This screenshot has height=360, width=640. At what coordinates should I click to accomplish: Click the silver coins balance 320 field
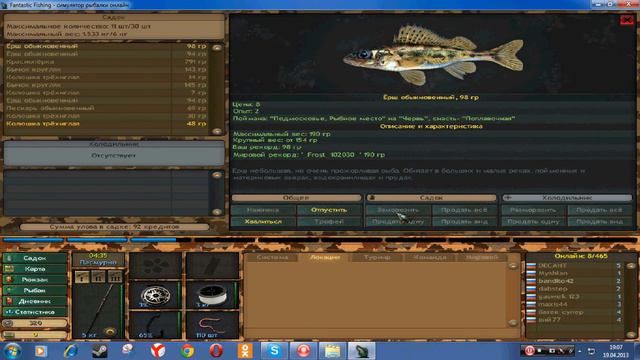35,323
